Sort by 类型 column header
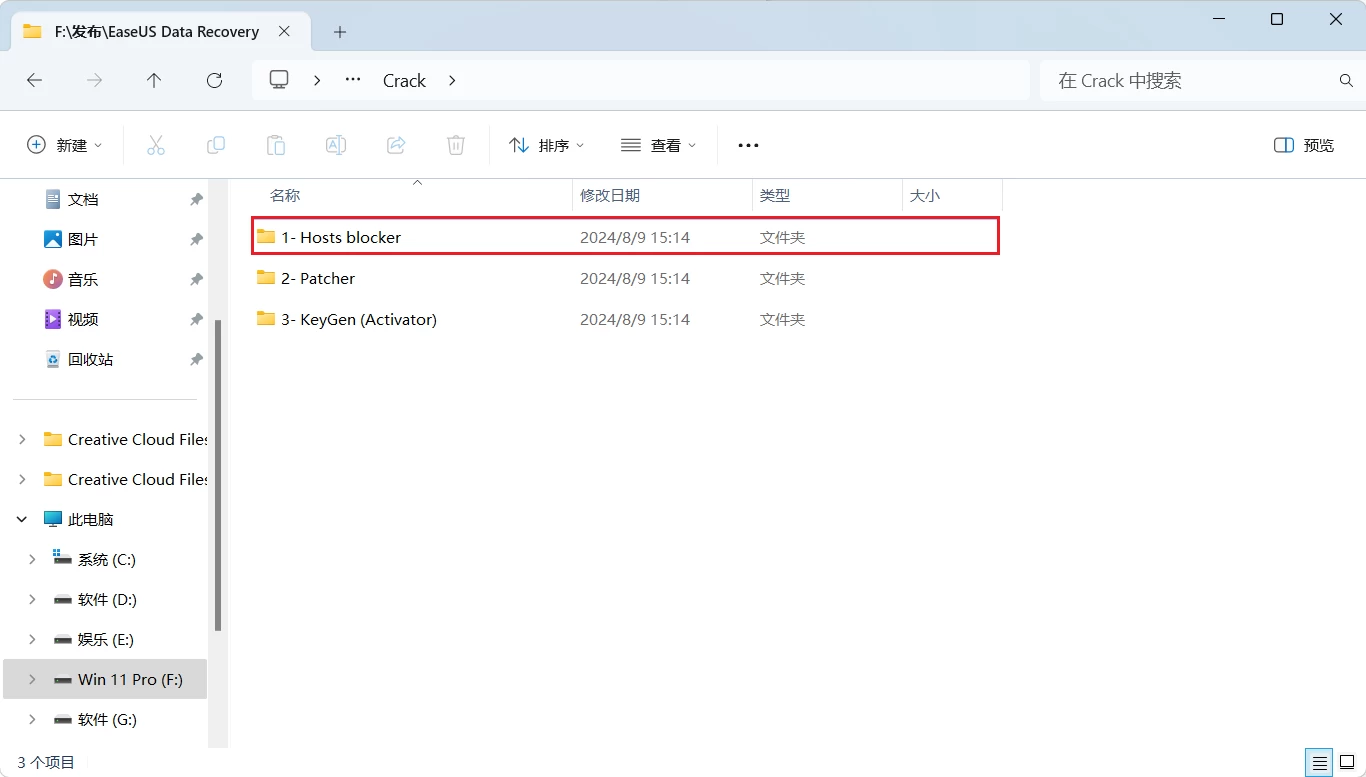 pos(827,196)
